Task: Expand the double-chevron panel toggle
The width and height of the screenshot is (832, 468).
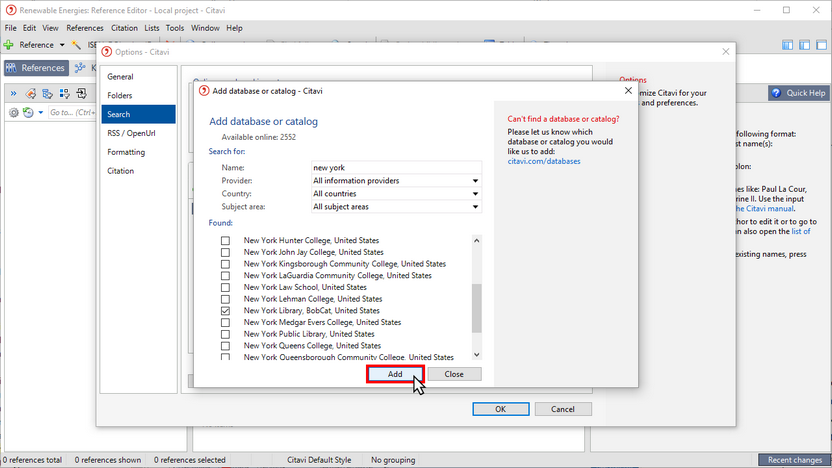Action: click(13, 94)
